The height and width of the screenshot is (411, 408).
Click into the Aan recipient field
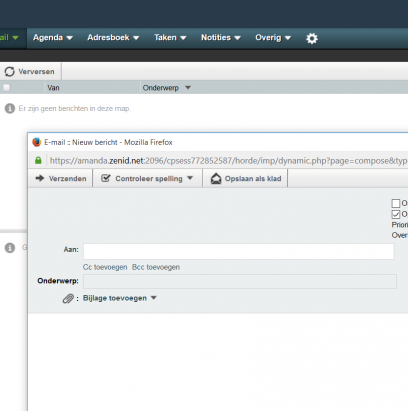[x=239, y=251]
